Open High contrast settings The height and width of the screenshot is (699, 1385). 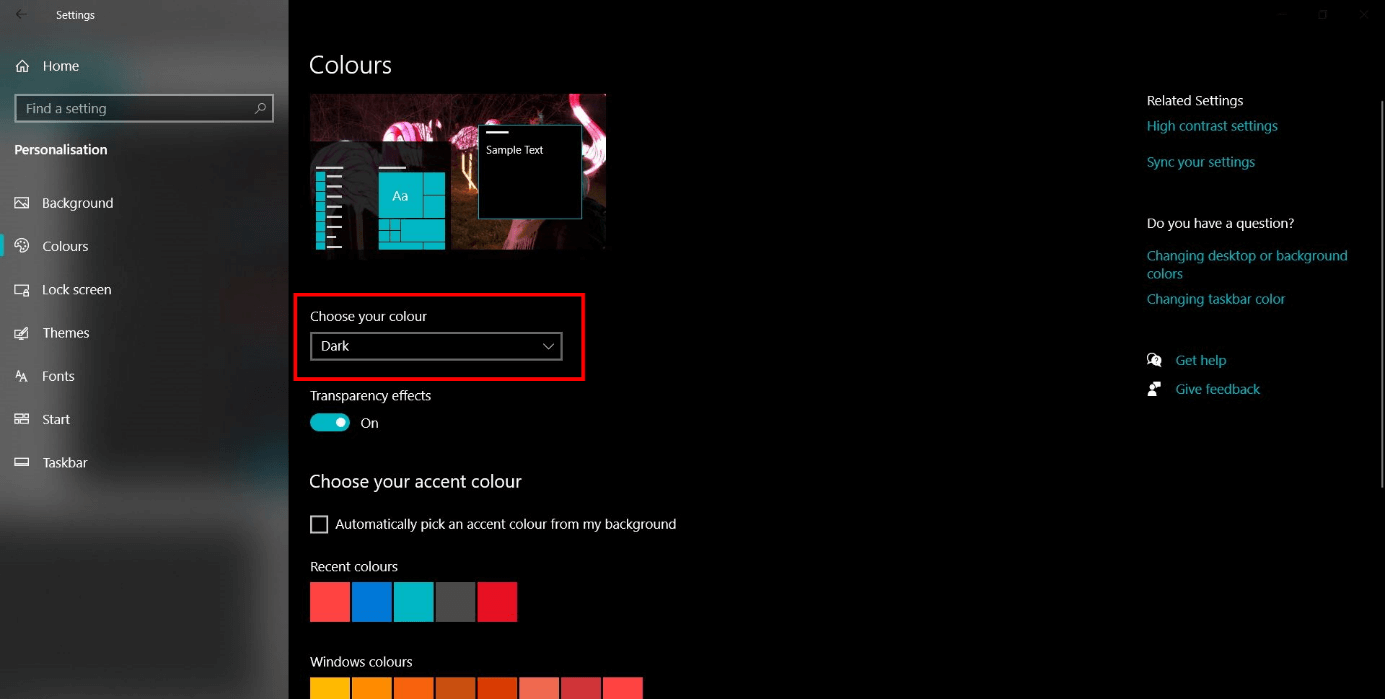1212,125
